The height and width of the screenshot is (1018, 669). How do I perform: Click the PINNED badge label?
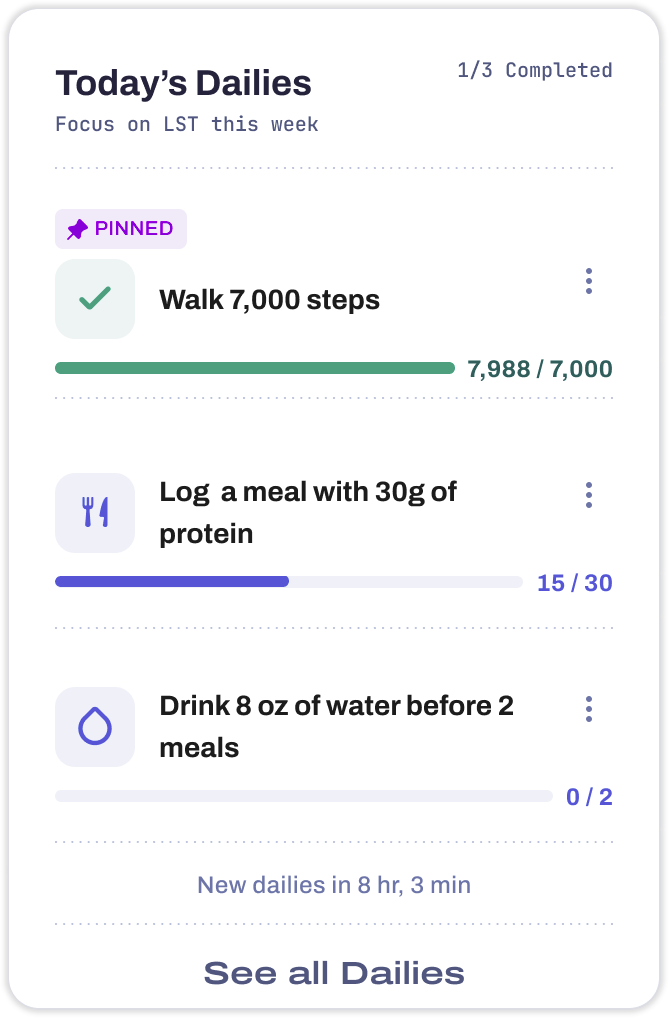(x=121, y=229)
